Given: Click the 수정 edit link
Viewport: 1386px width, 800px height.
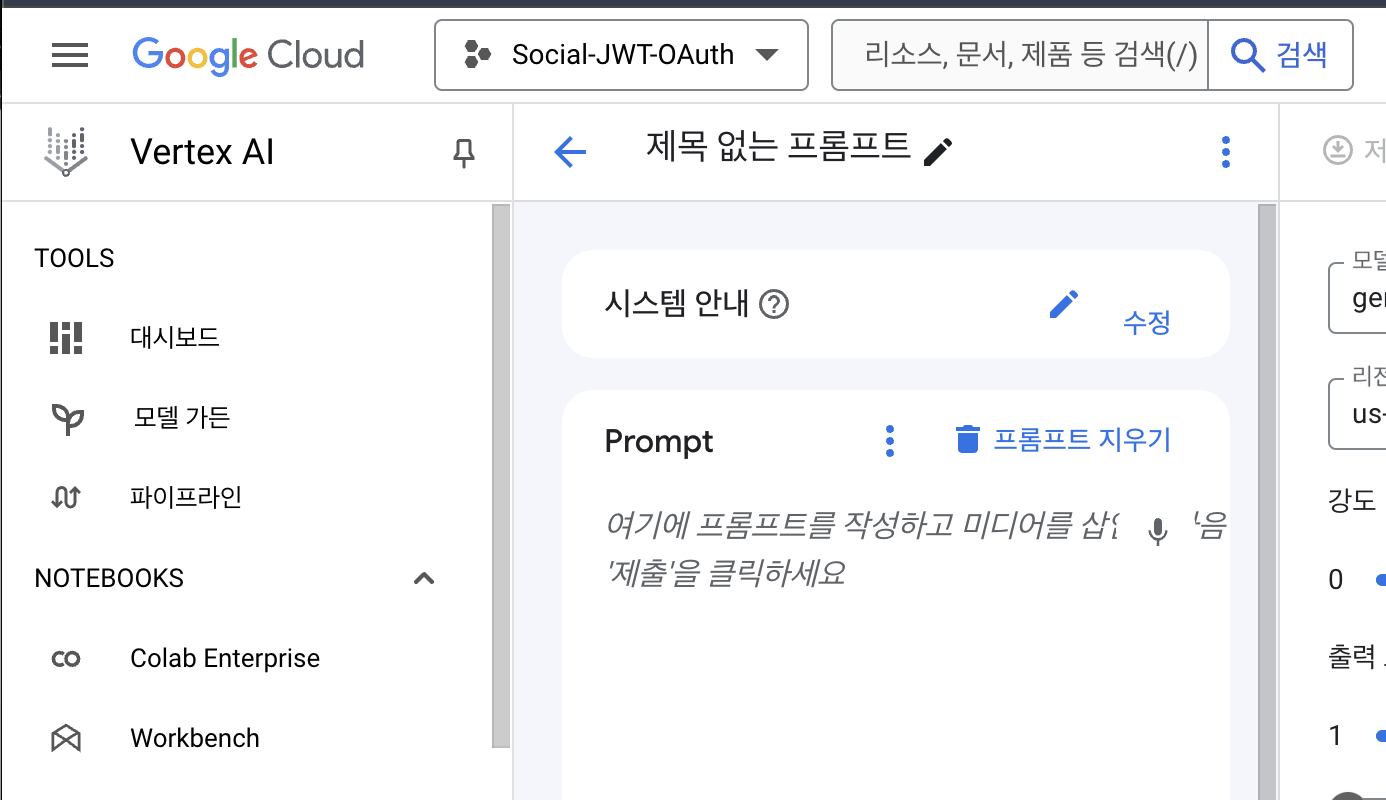Looking at the screenshot, I should 1146,322.
